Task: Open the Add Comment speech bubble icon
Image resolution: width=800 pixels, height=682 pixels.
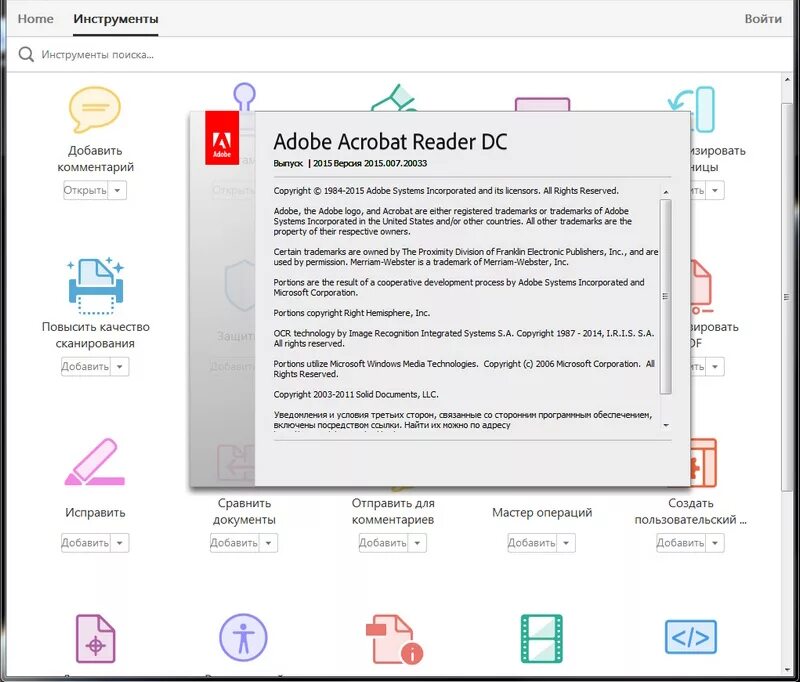Action: click(x=95, y=109)
